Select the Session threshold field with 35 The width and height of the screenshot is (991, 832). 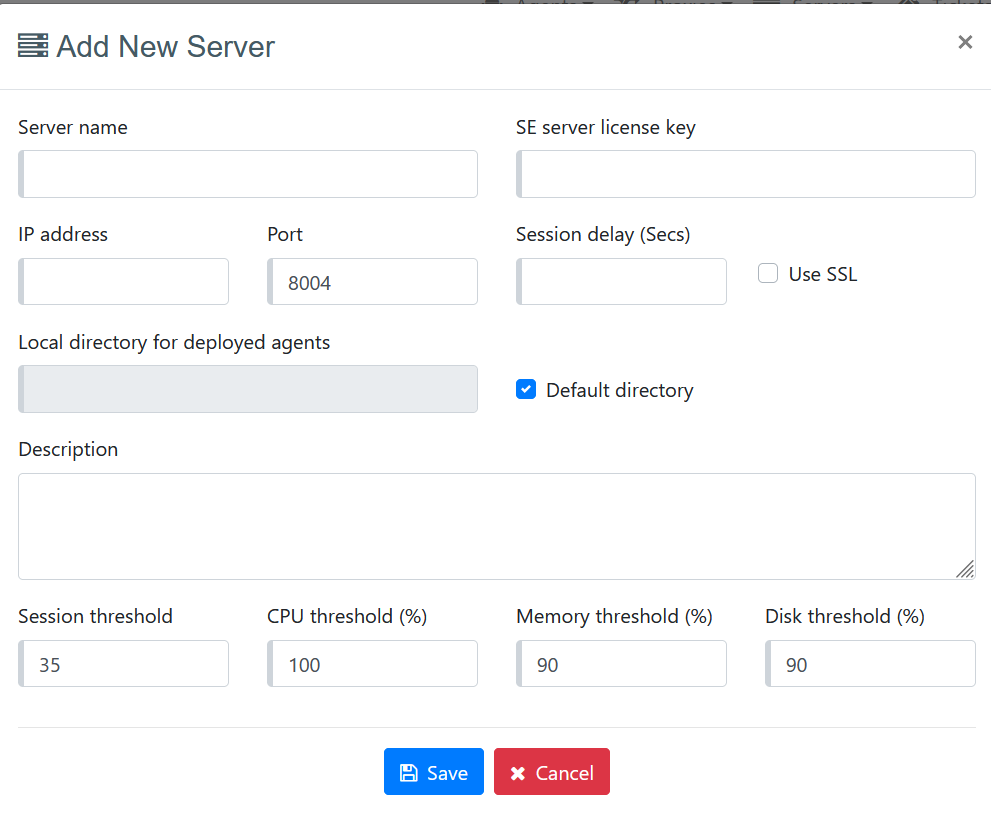(124, 664)
